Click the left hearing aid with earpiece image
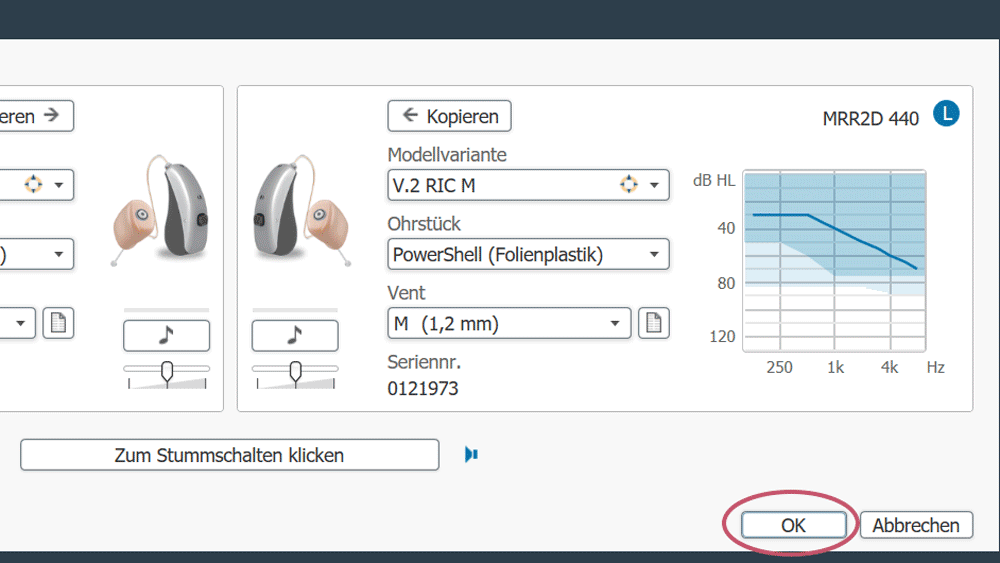 click(160, 210)
